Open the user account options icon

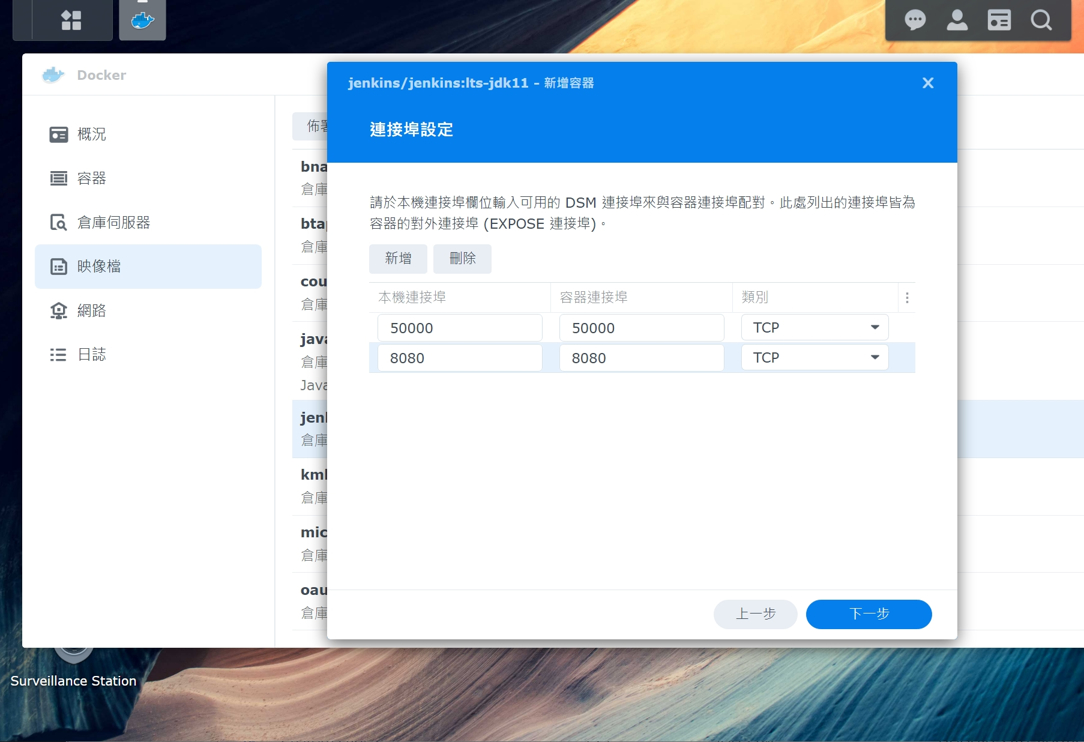pyautogui.click(x=957, y=20)
